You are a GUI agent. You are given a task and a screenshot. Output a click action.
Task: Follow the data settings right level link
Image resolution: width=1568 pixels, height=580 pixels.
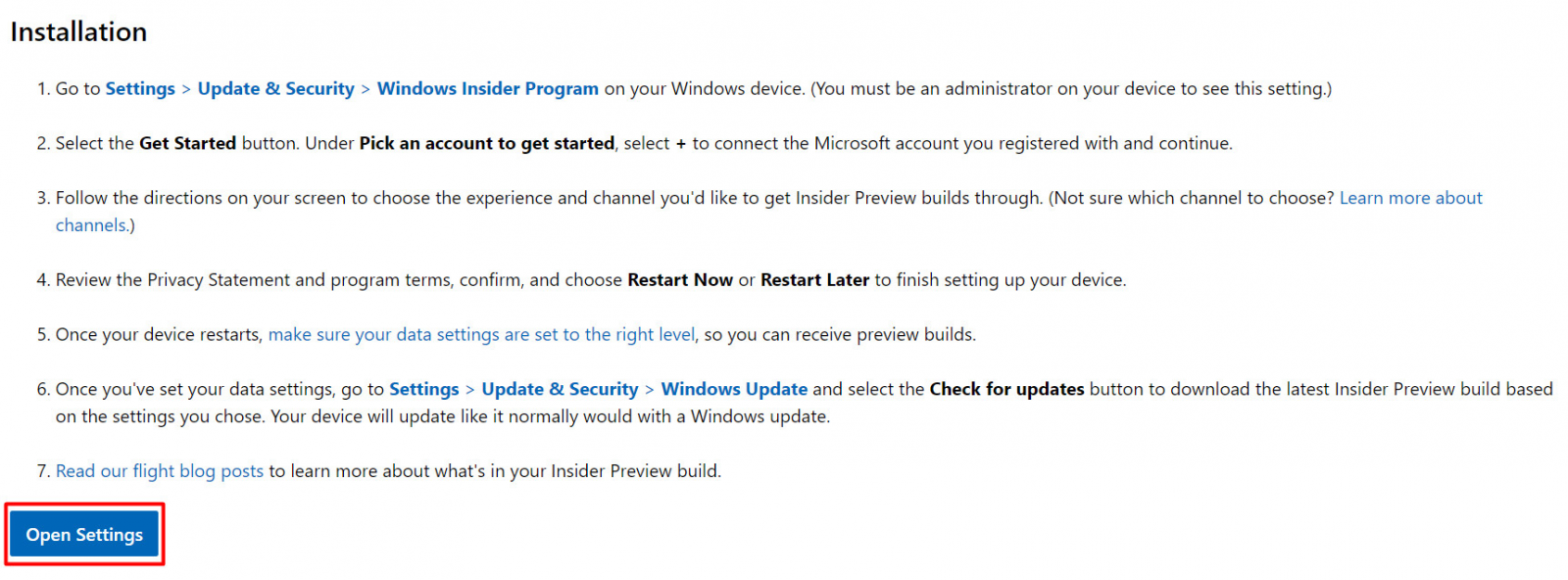click(481, 334)
